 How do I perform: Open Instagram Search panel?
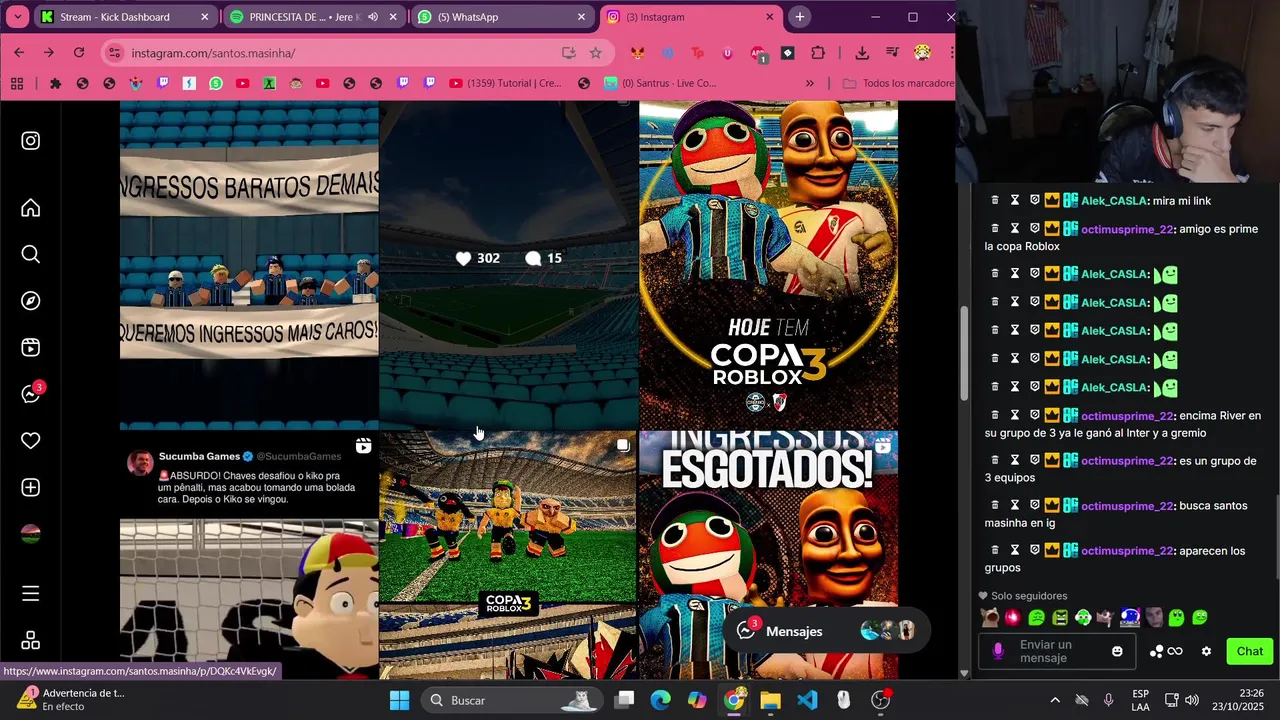tap(31, 255)
